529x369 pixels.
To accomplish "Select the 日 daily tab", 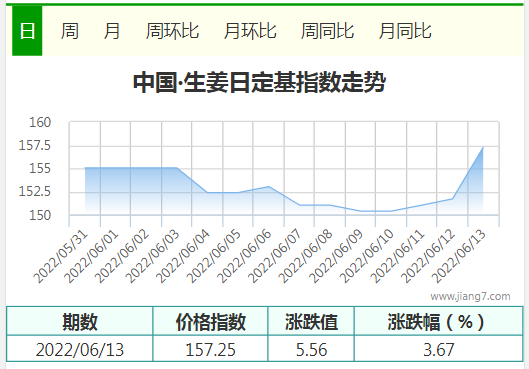I will (x=27, y=31).
